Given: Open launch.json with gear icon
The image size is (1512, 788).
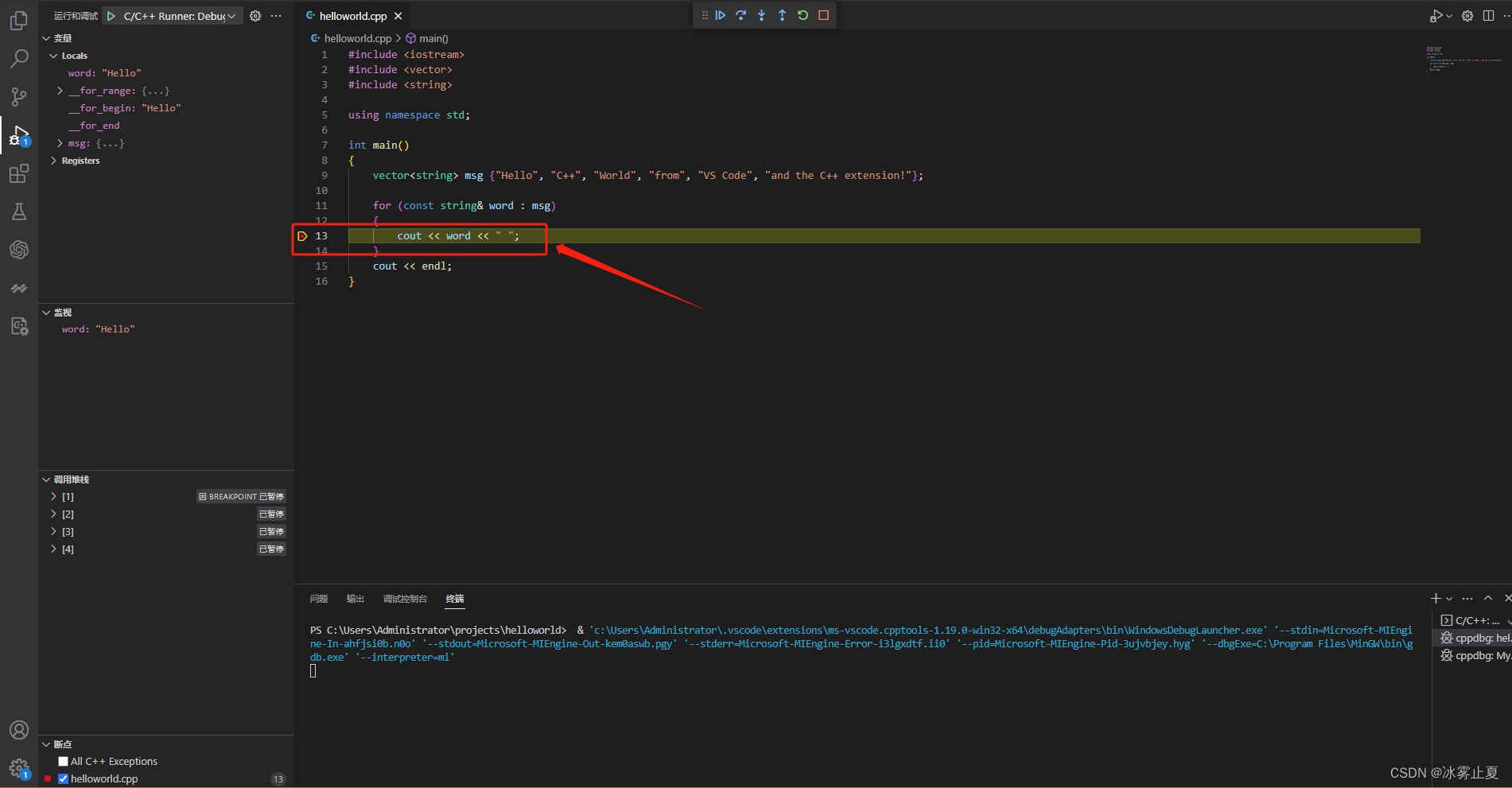Looking at the screenshot, I should click(255, 16).
